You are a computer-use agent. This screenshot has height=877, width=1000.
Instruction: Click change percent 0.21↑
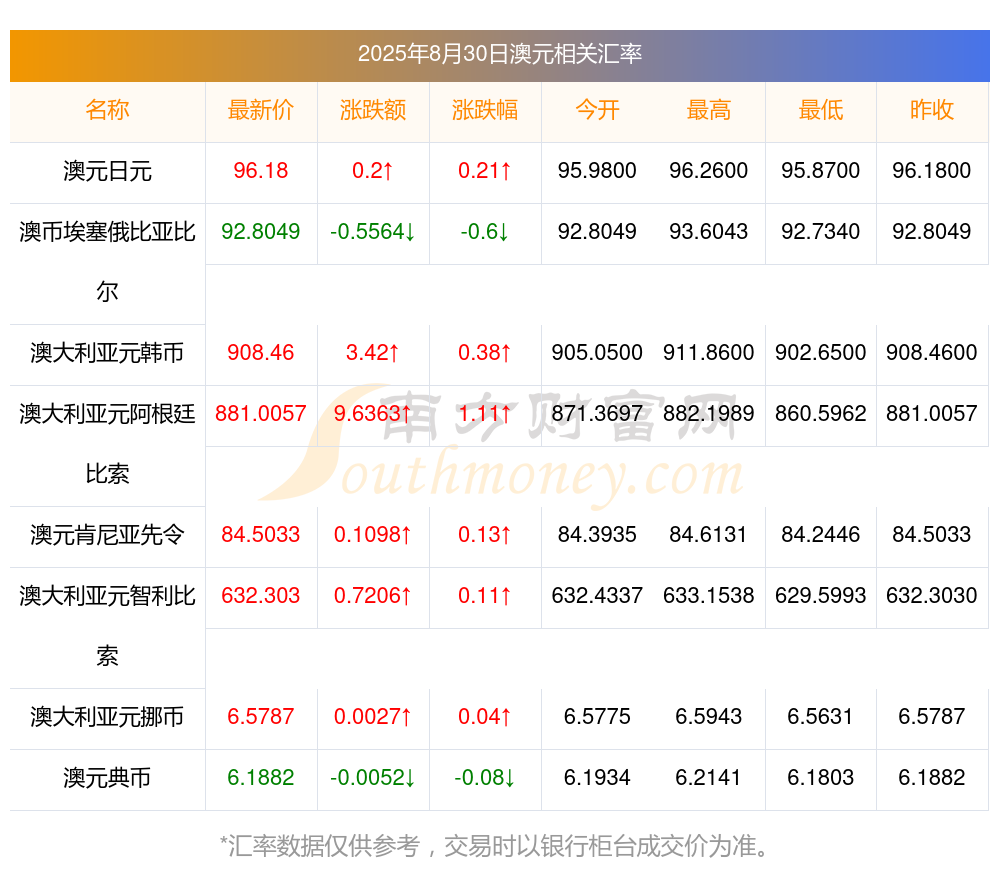485,171
